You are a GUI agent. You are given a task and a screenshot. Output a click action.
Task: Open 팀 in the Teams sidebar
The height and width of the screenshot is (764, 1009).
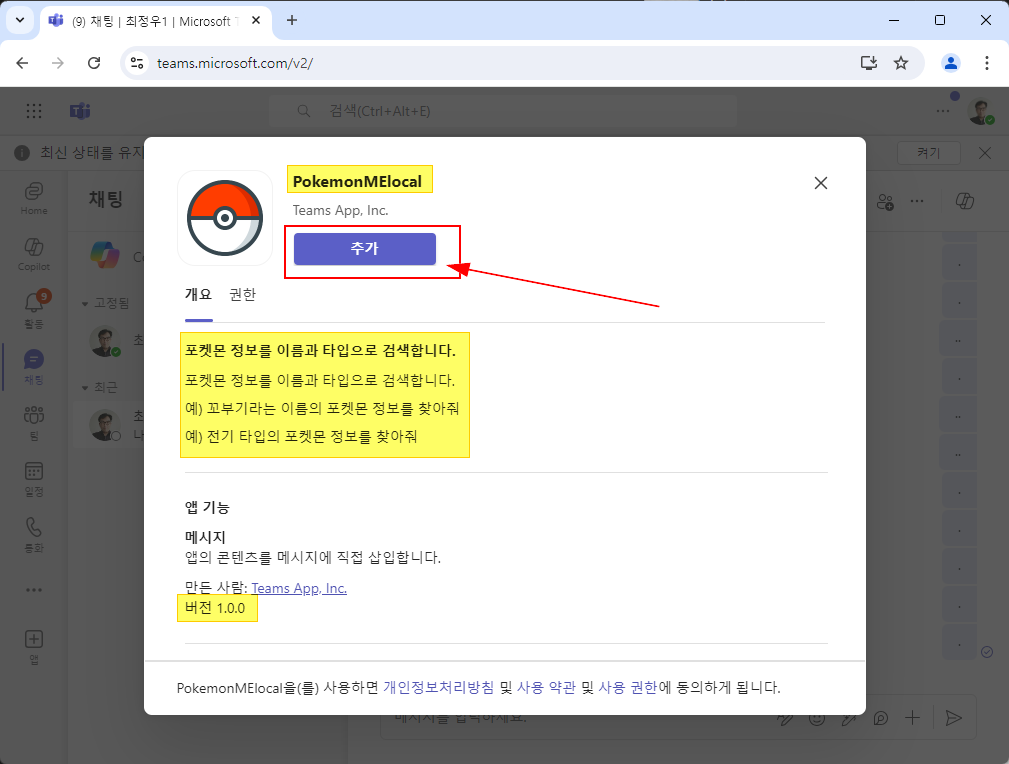pyautogui.click(x=33, y=422)
